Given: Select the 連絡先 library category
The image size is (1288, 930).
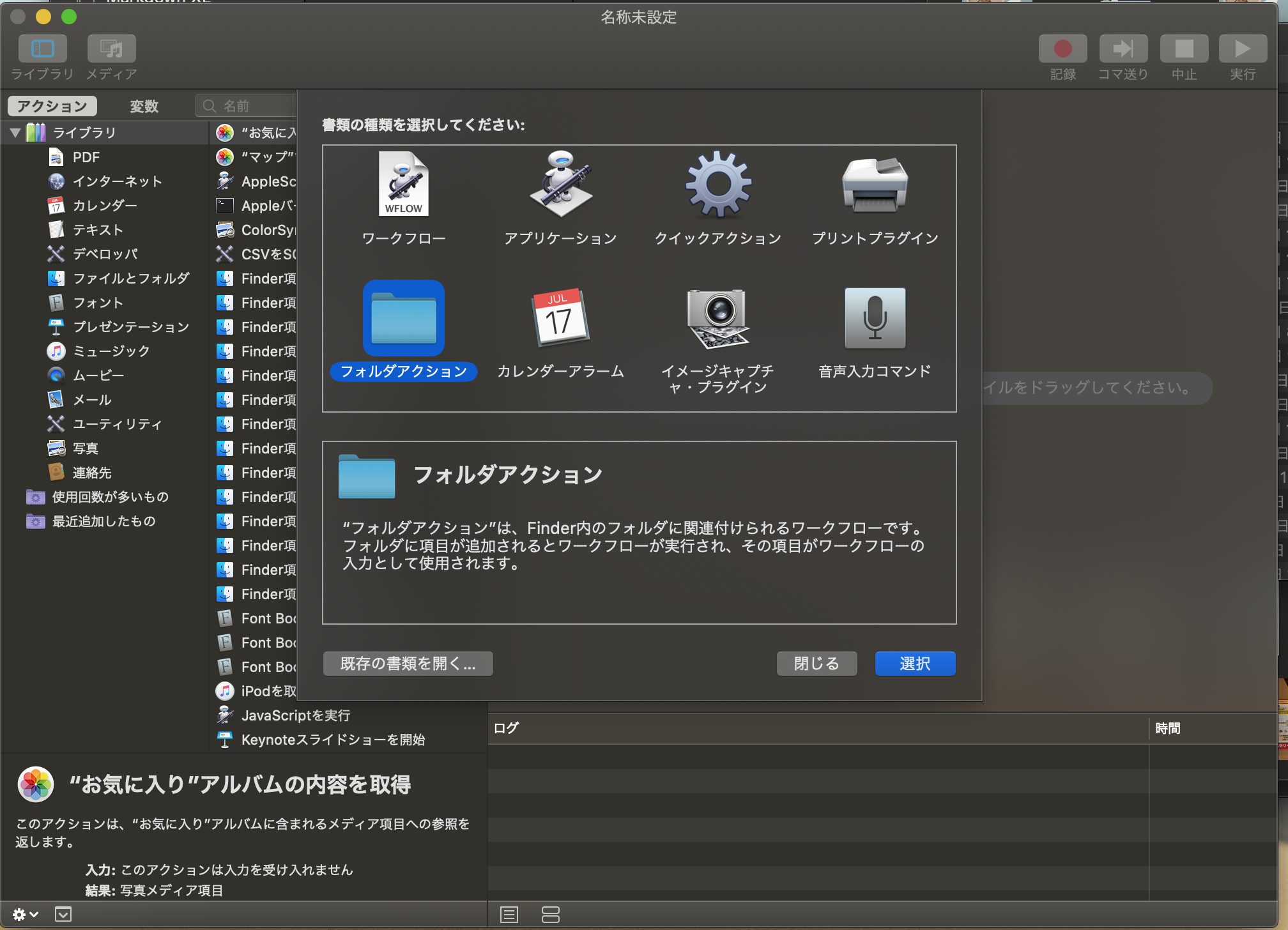Looking at the screenshot, I should click(x=104, y=473).
